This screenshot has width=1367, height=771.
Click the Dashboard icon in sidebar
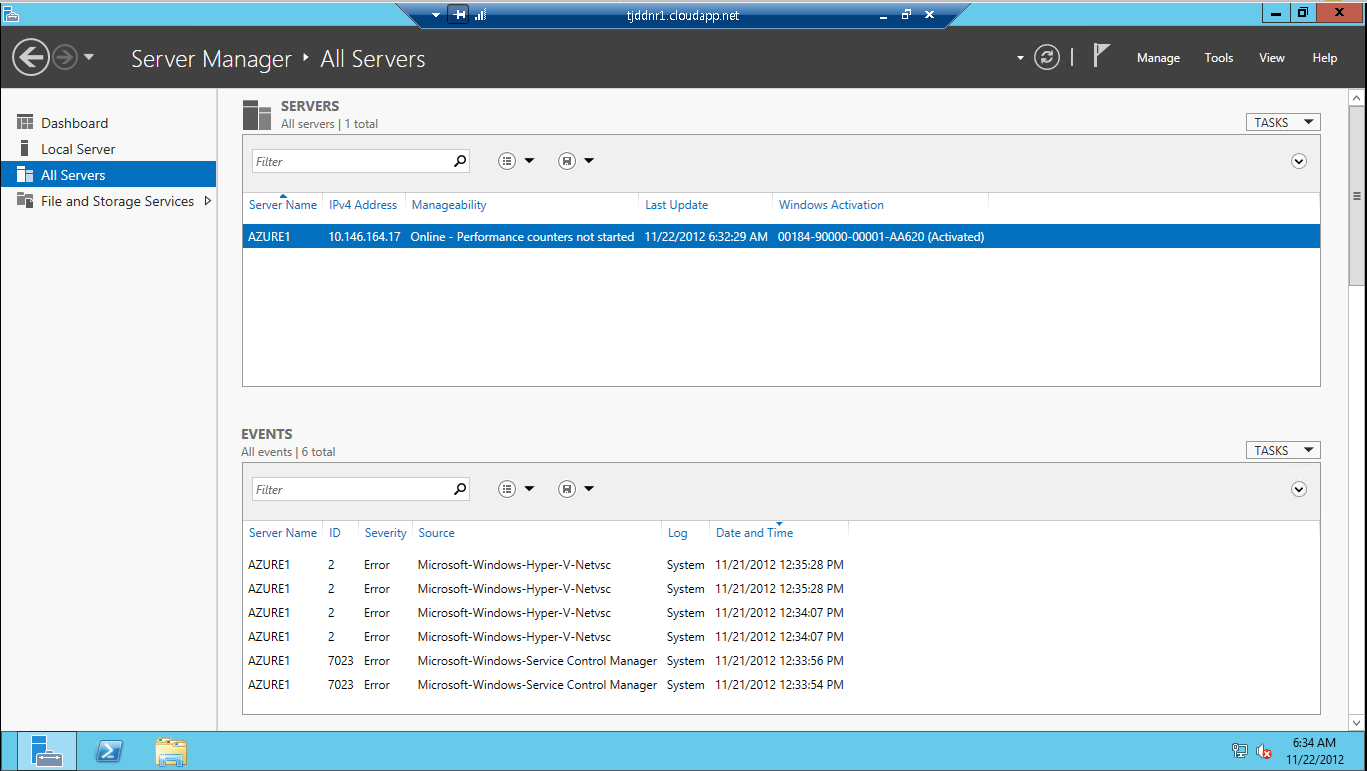pyautogui.click(x=25, y=122)
